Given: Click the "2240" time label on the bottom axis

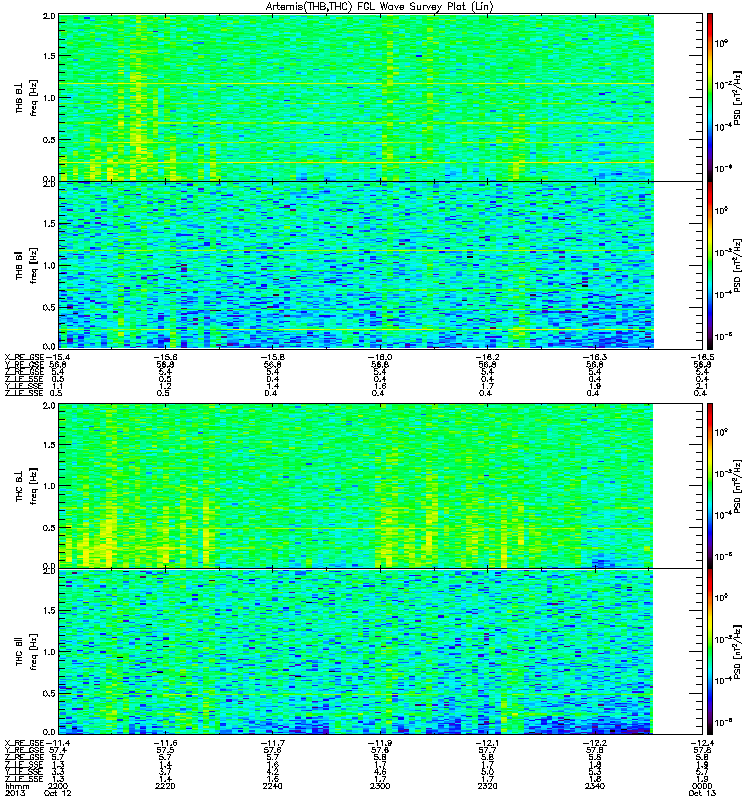Looking at the screenshot, I should pos(273,786).
